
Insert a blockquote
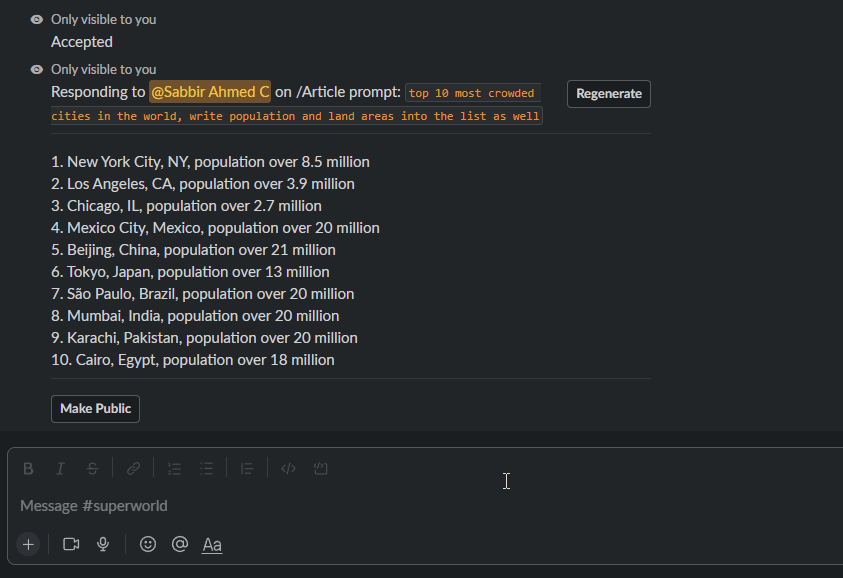[x=247, y=468]
